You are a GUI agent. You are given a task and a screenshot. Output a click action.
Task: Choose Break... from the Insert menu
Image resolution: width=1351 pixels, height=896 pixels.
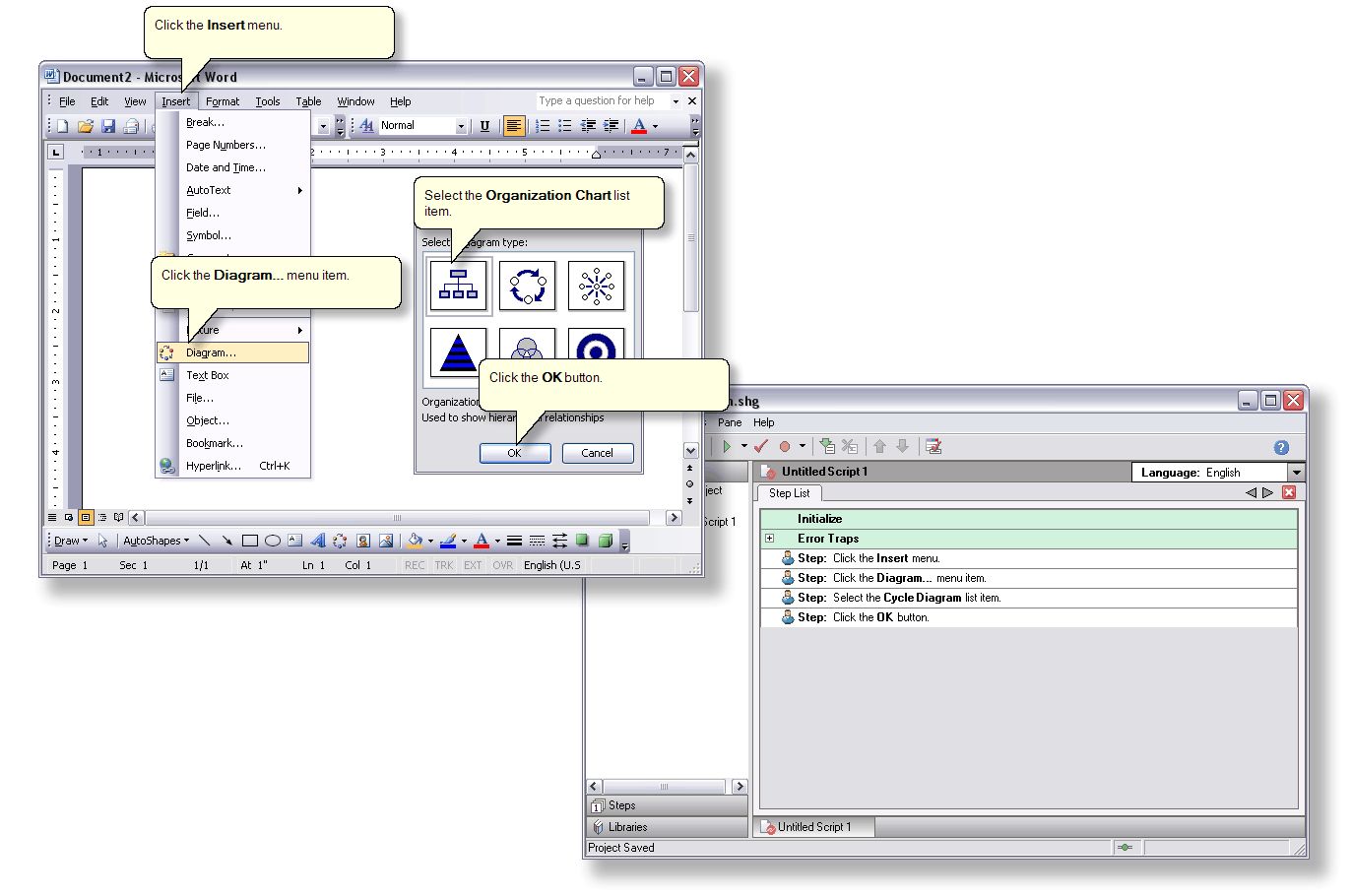coord(233,122)
